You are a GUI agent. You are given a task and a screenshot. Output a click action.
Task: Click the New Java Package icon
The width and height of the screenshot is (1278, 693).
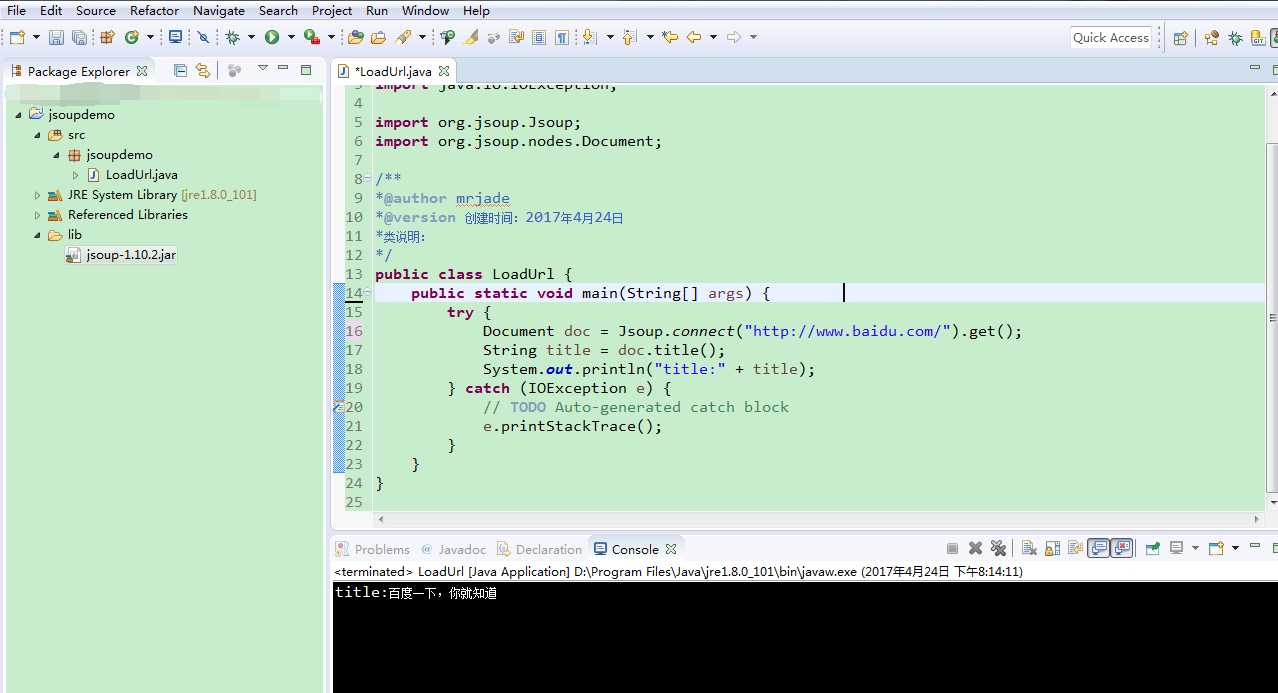click(x=107, y=37)
